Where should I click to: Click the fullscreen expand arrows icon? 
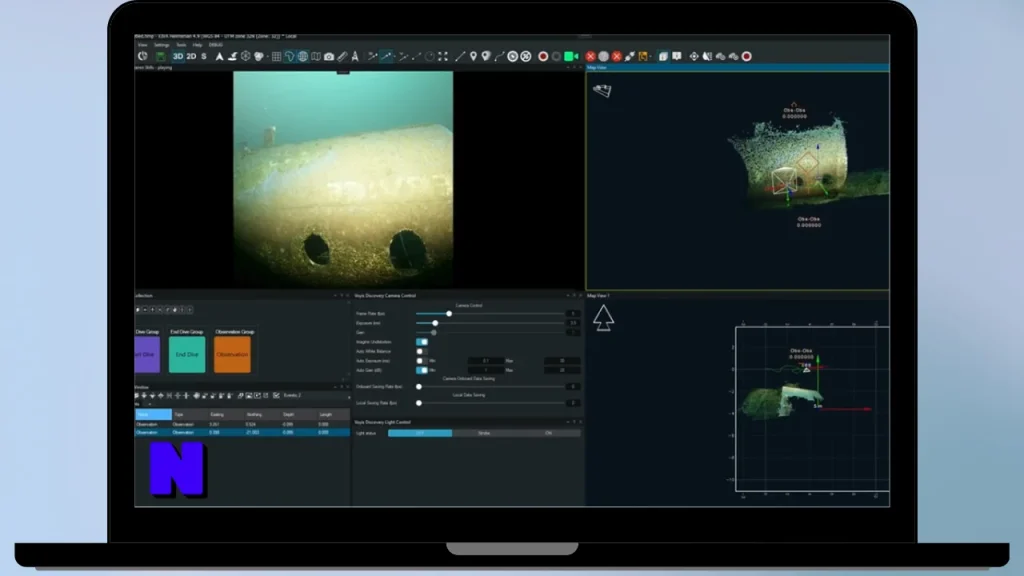[x=443, y=57]
